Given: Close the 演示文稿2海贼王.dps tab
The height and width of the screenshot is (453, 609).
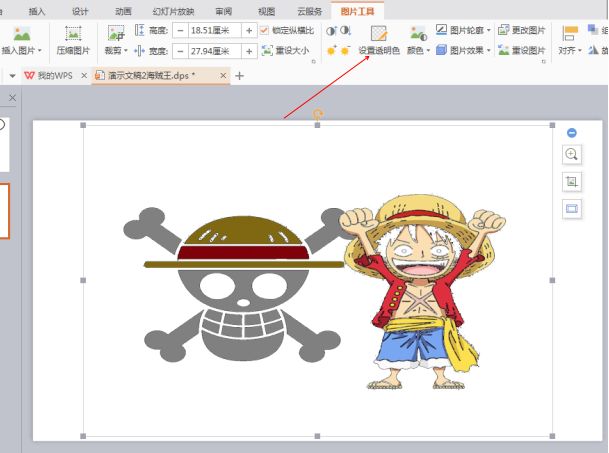Looking at the screenshot, I should click(223, 75).
